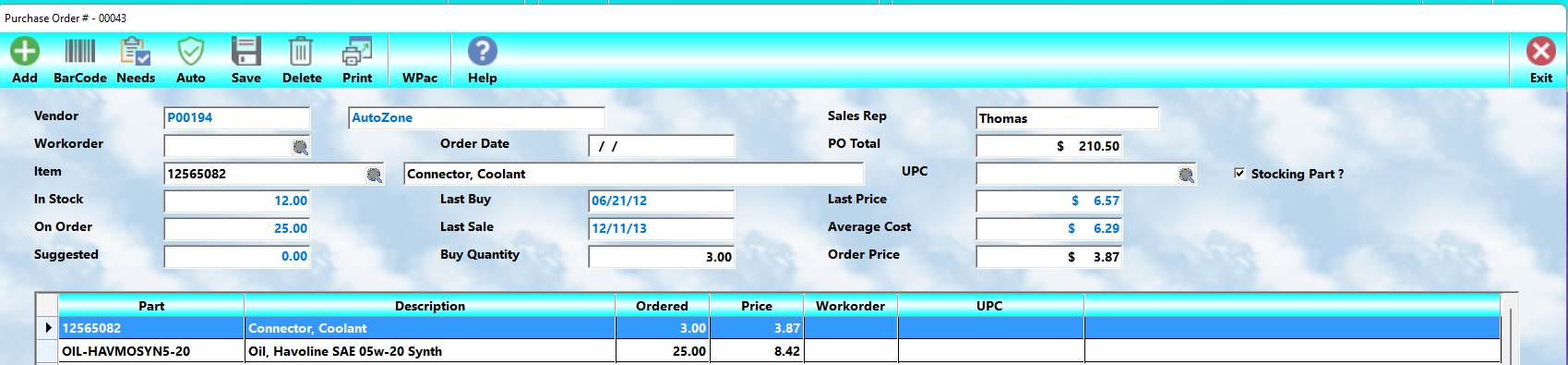Select the Connector, Coolant description field
This screenshot has width=1568, height=365.
pyautogui.click(x=634, y=174)
